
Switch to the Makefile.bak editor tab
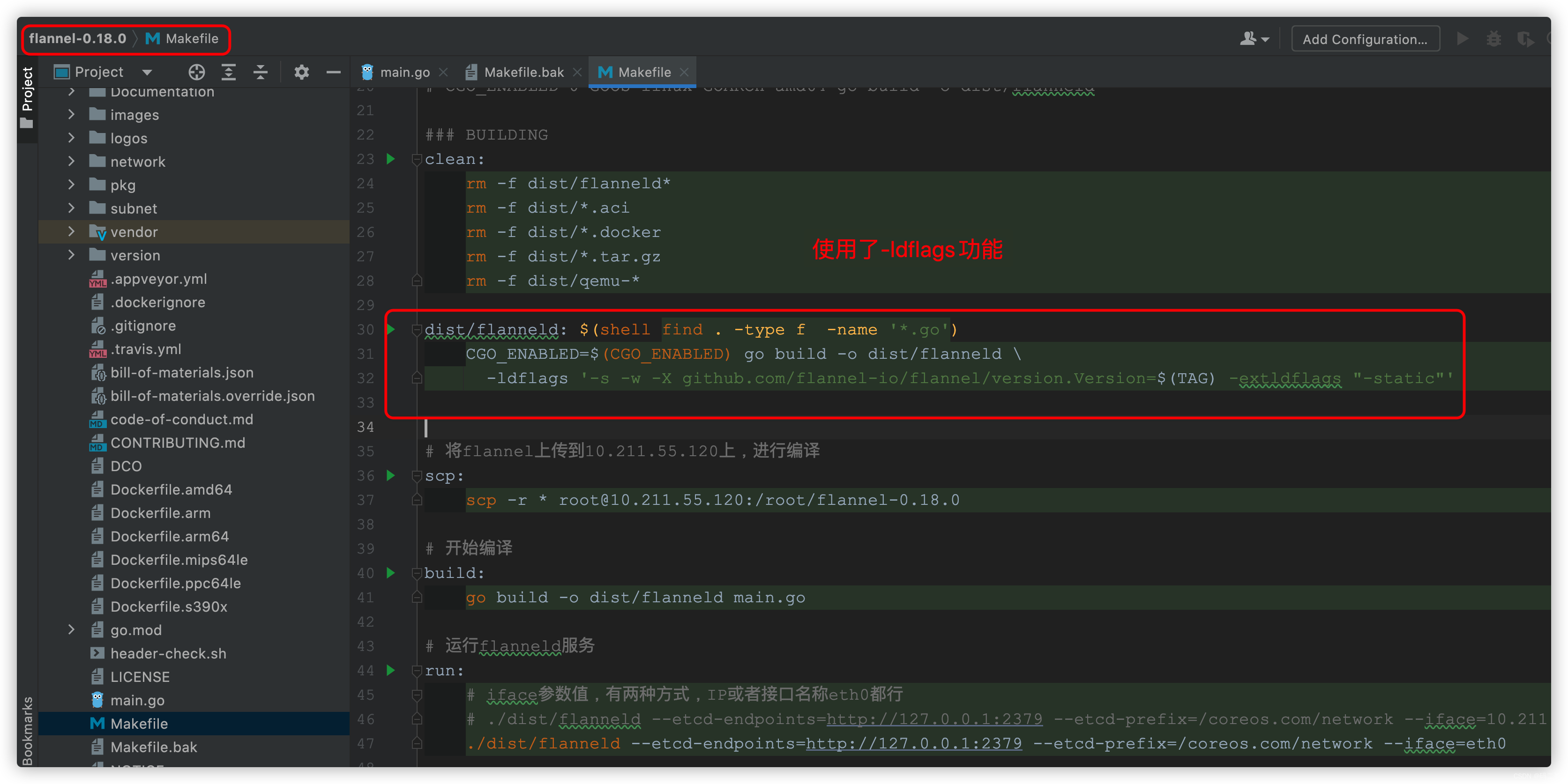click(523, 73)
